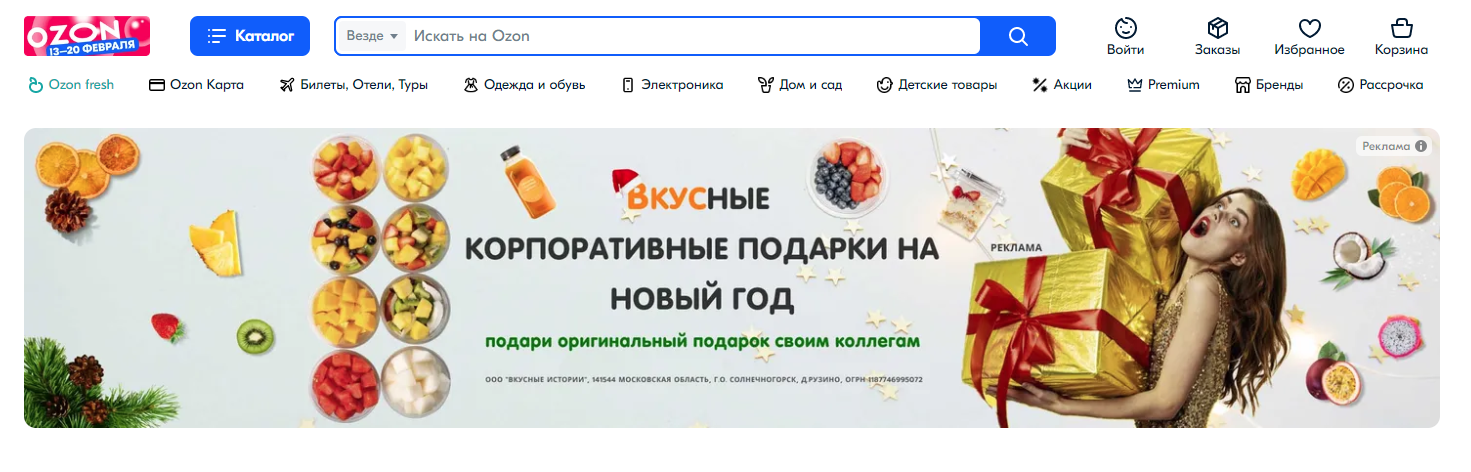Open the Каталог menu button

point(250,36)
